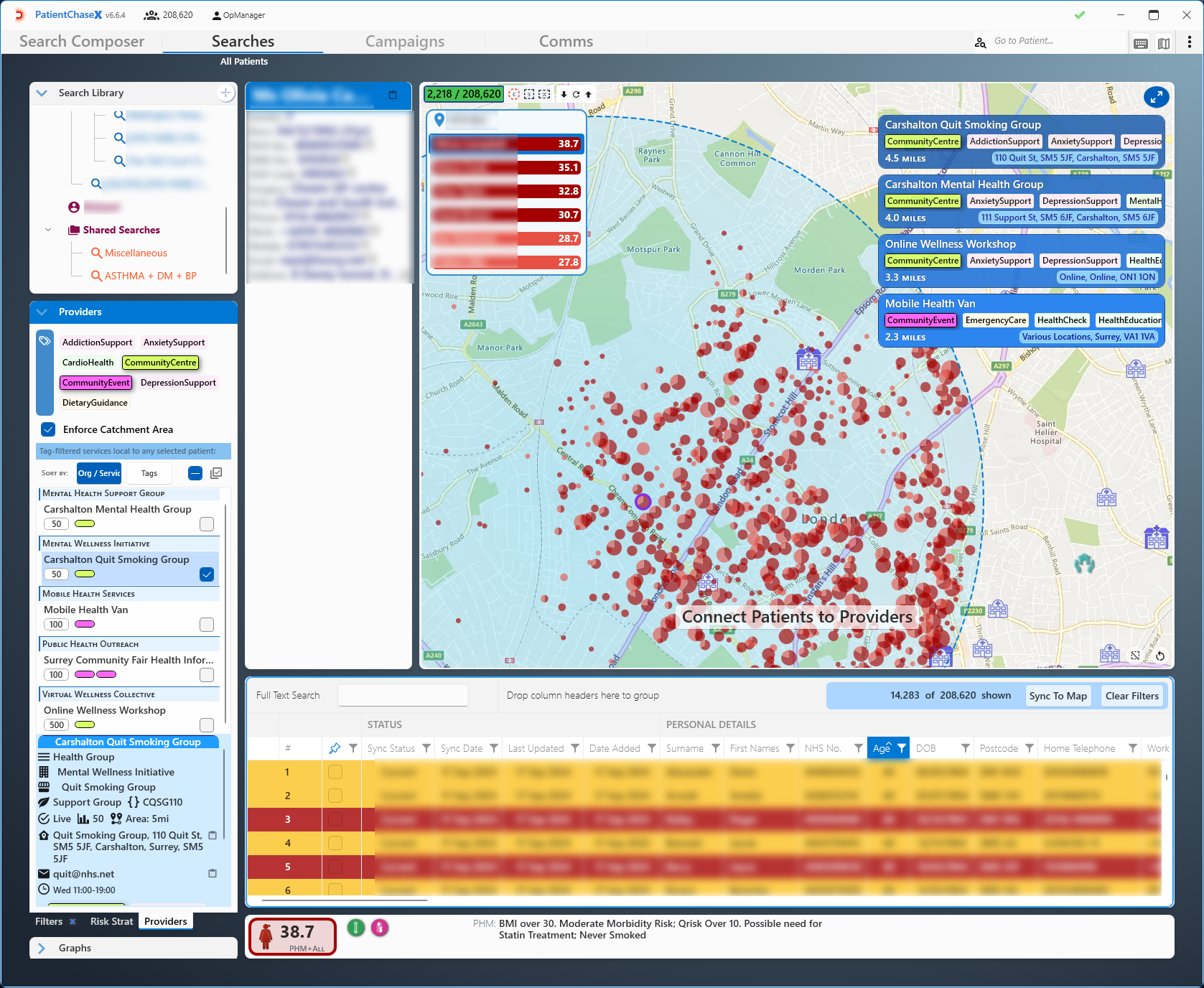Switch to the Campaigns tab
The image size is (1204, 988).
tap(404, 42)
